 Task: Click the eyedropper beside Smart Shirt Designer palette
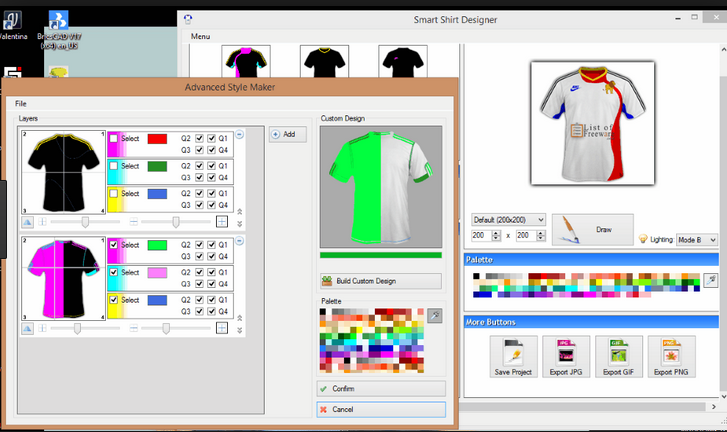[710, 280]
